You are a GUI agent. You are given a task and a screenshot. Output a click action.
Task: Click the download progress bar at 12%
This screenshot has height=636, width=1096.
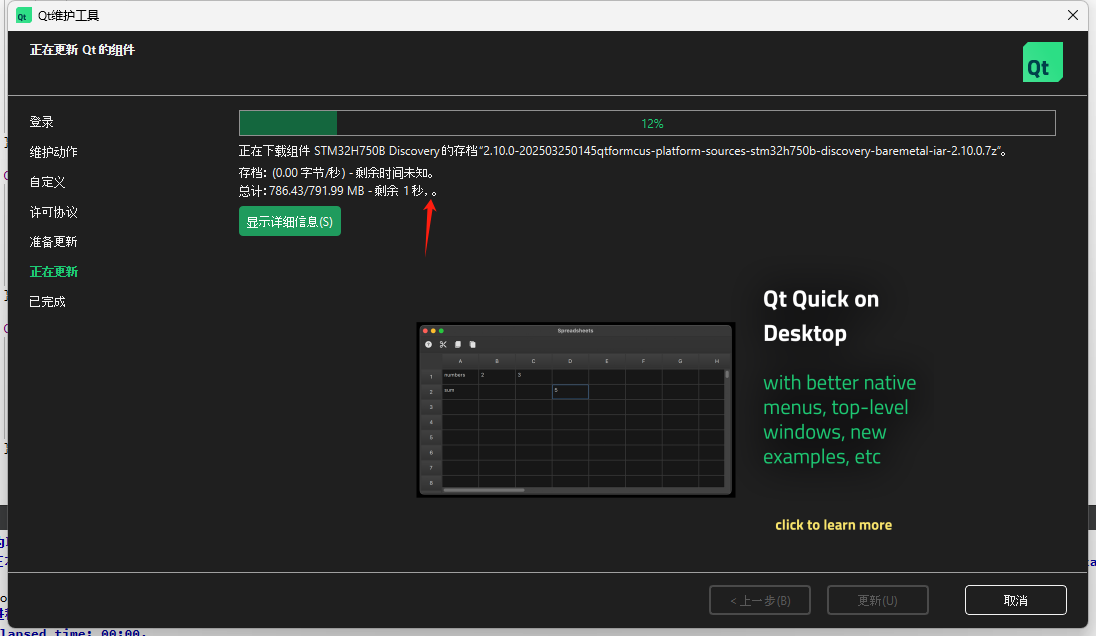[x=647, y=123]
